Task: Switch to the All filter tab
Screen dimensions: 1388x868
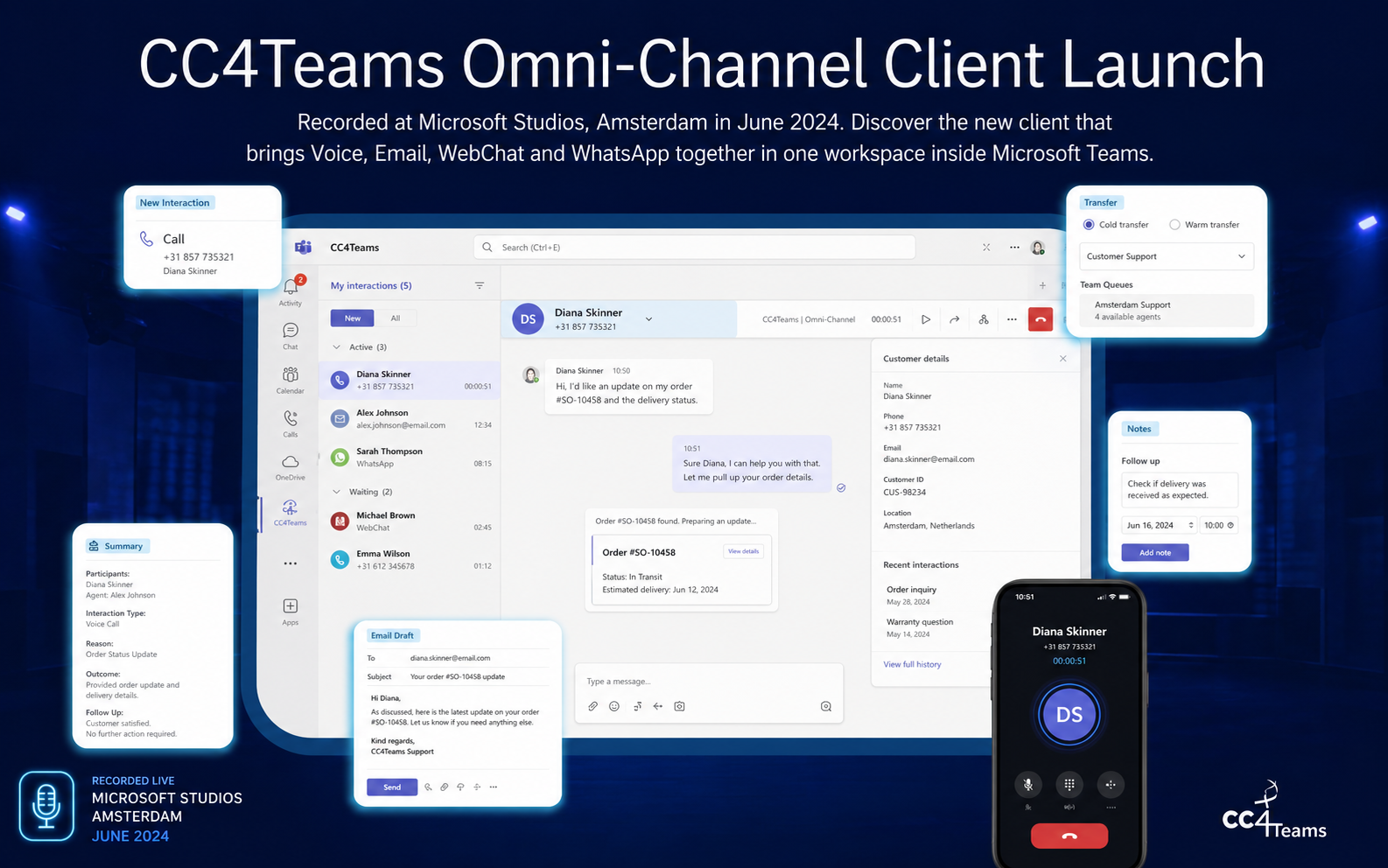Action: [x=396, y=318]
